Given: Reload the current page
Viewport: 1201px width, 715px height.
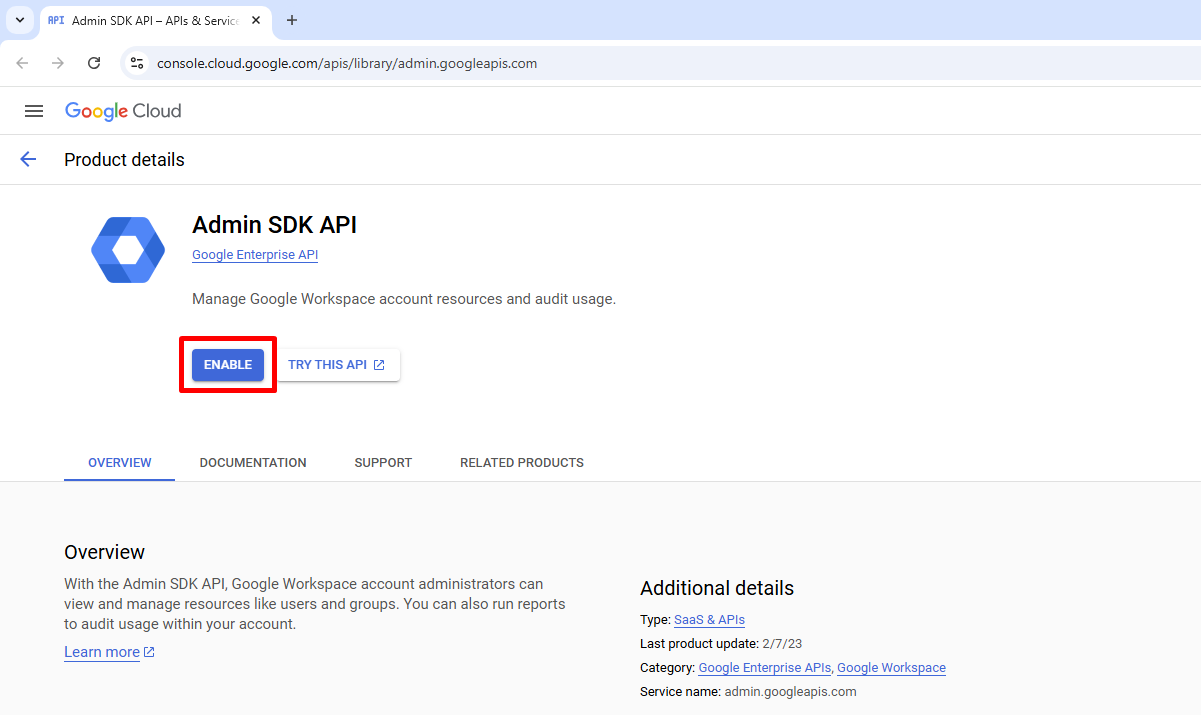Looking at the screenshot, I should click(94, 63).
